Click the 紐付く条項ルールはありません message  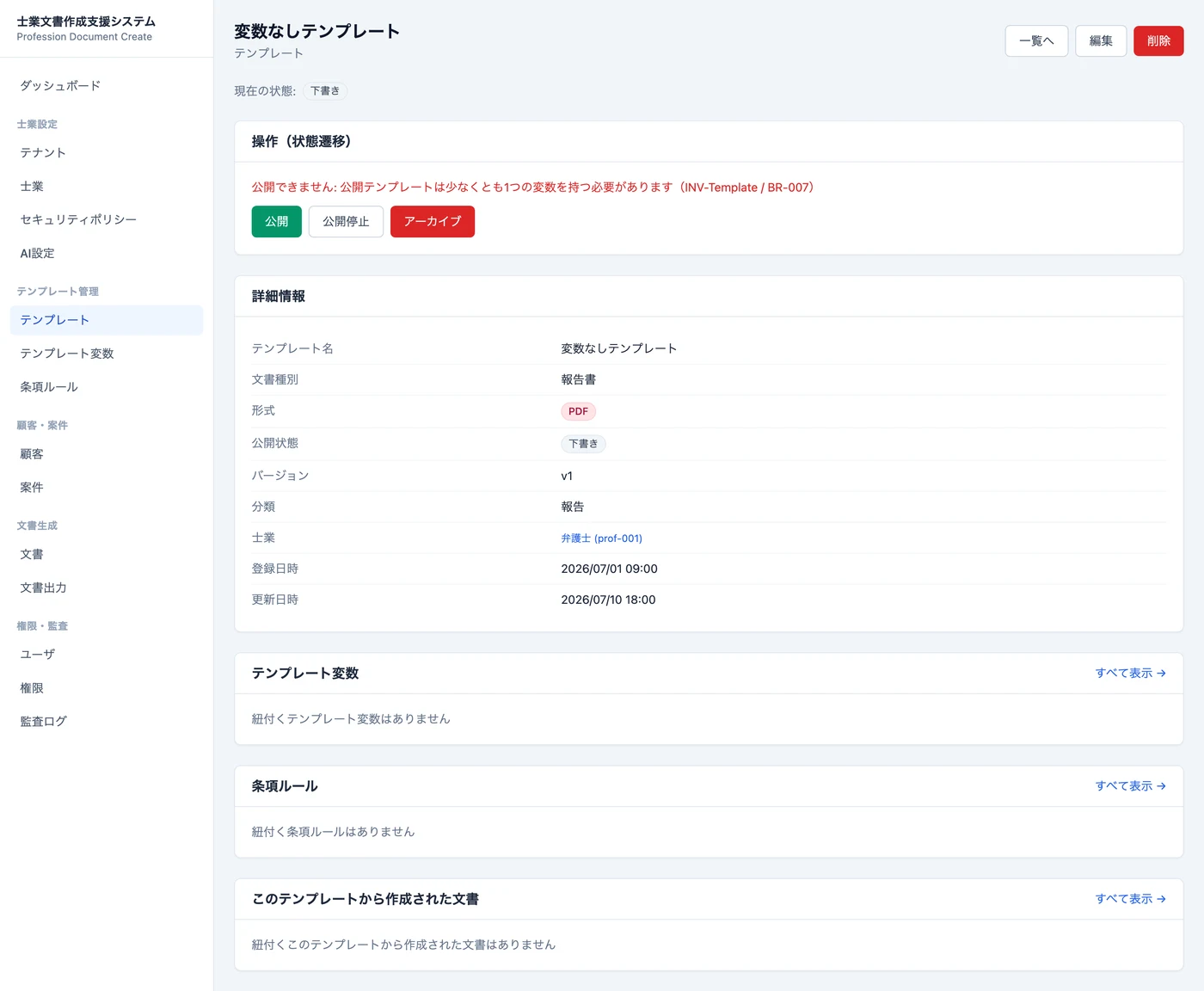pos(334,832)
